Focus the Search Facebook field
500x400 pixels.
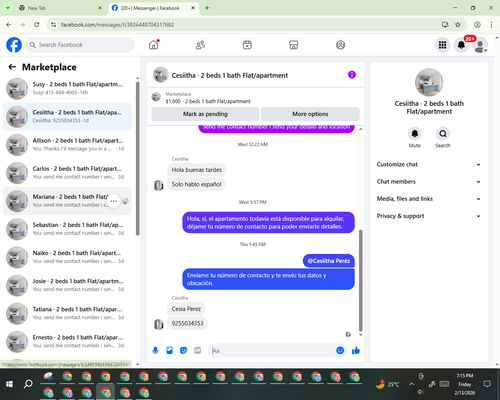pos(80,45)
